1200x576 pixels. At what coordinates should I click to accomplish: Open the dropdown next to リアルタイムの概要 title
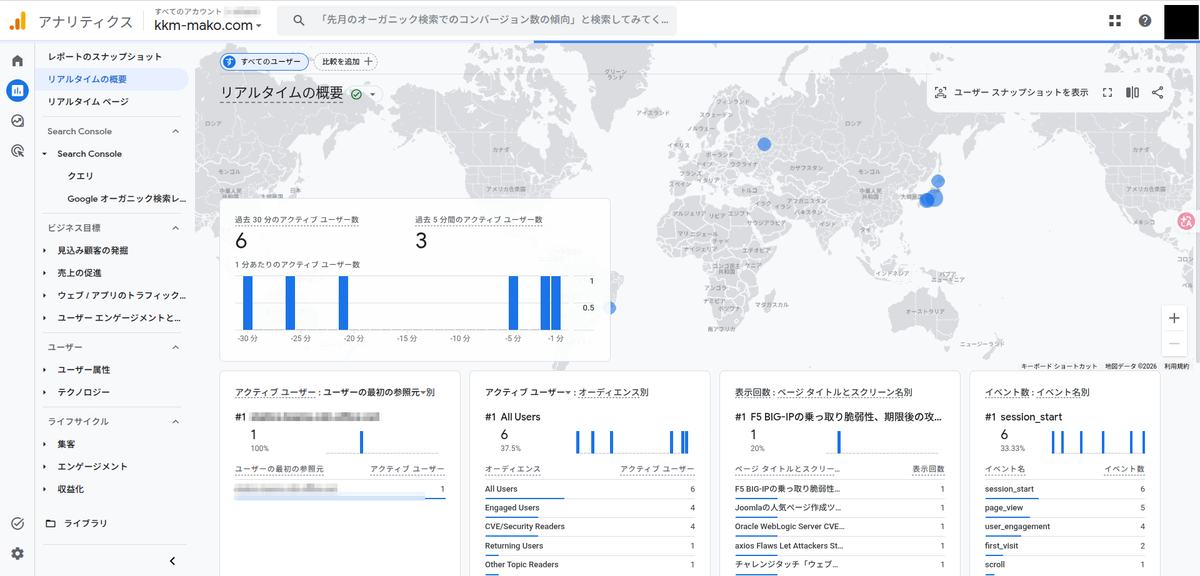[x=373, y=94]
